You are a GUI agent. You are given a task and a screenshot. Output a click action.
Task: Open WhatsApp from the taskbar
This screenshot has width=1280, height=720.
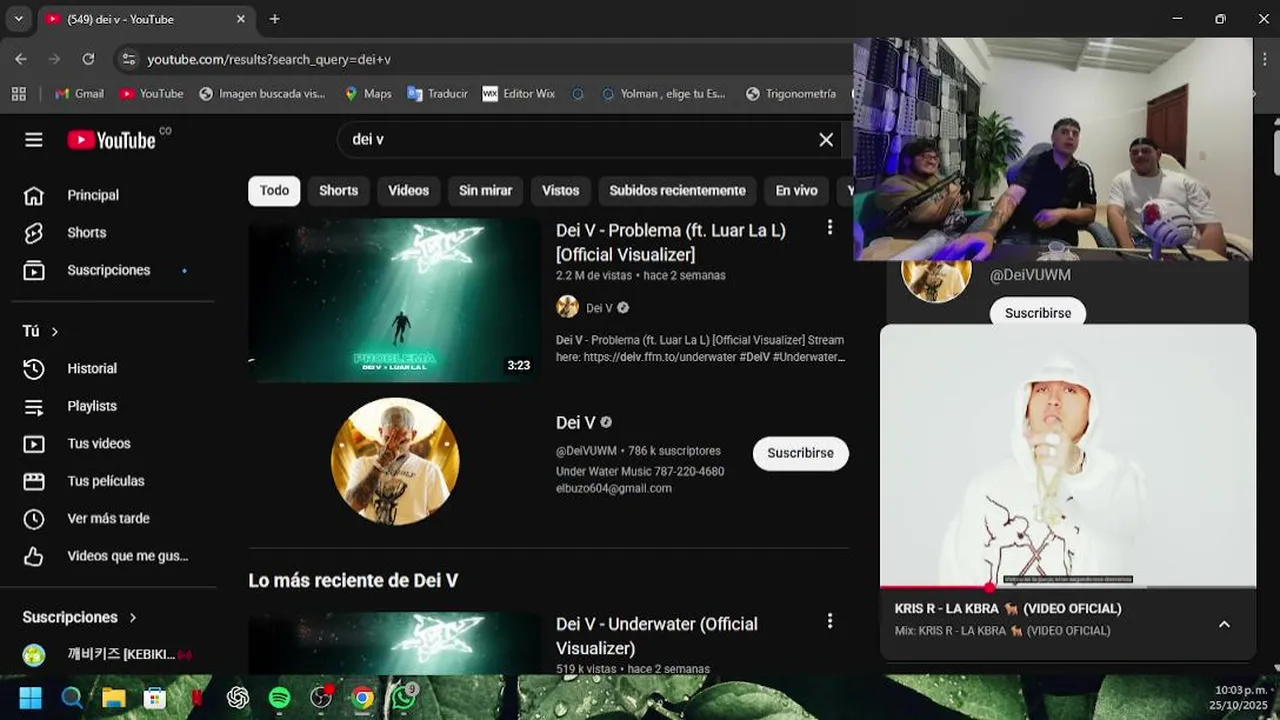coord(404,697)
